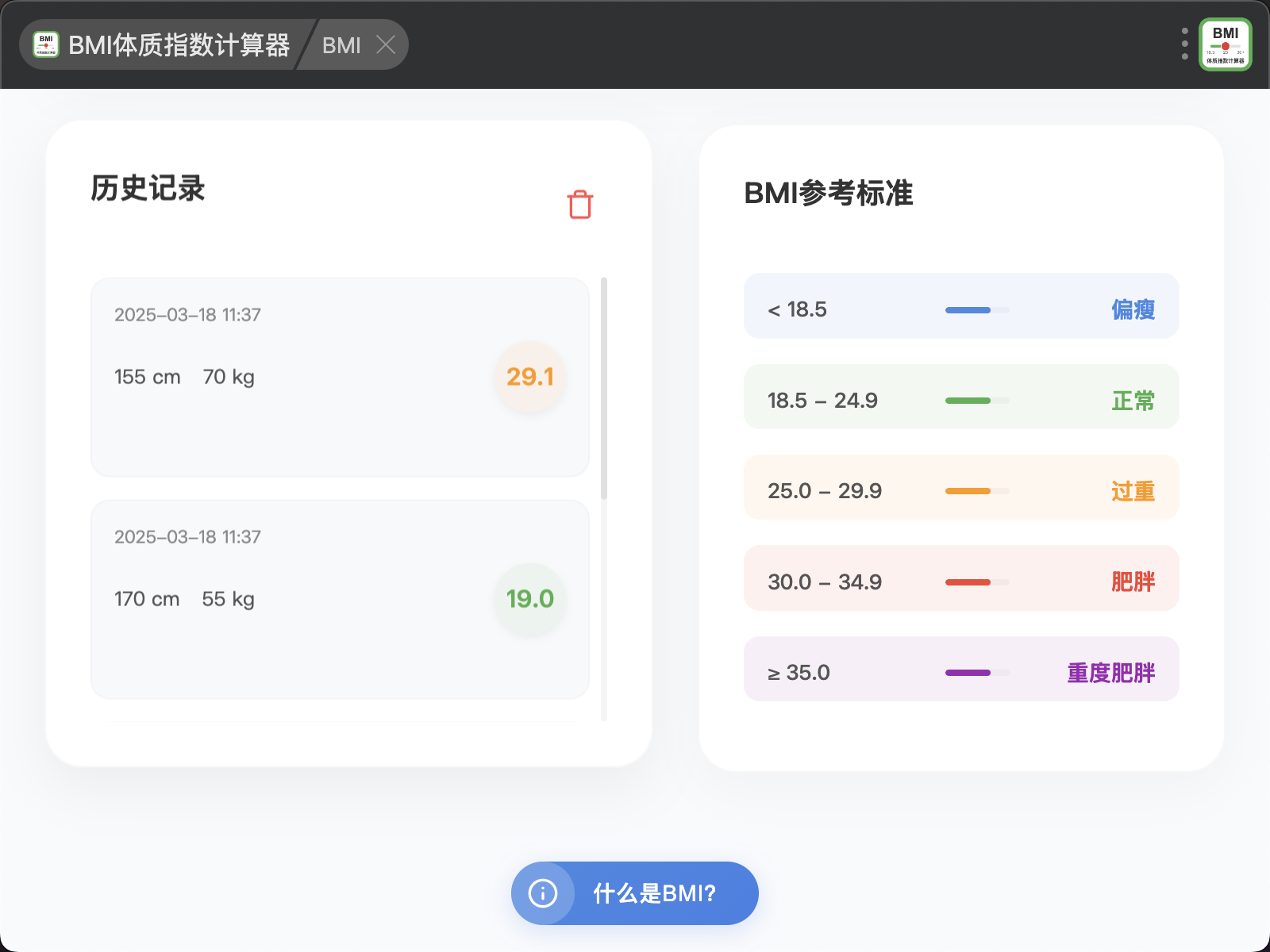This screenshot has height=952, width=1270.
Task: Click the red trash icon to clear history
Action: click(x=580, y=205)
